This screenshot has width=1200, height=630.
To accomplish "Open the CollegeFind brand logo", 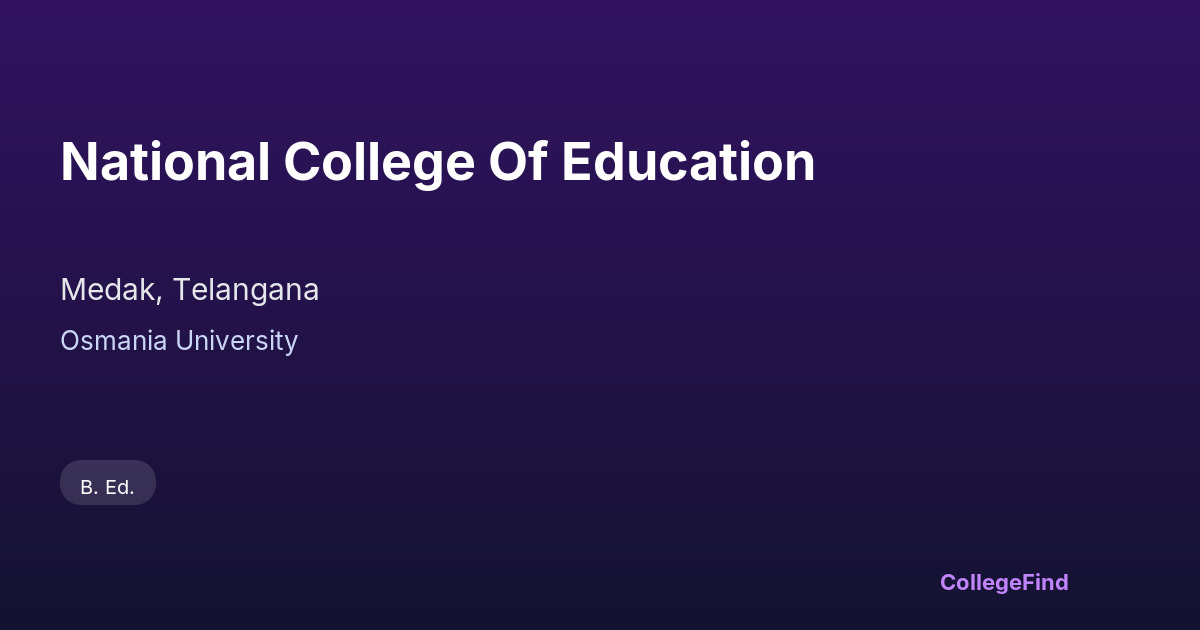I will [1003, 582].
